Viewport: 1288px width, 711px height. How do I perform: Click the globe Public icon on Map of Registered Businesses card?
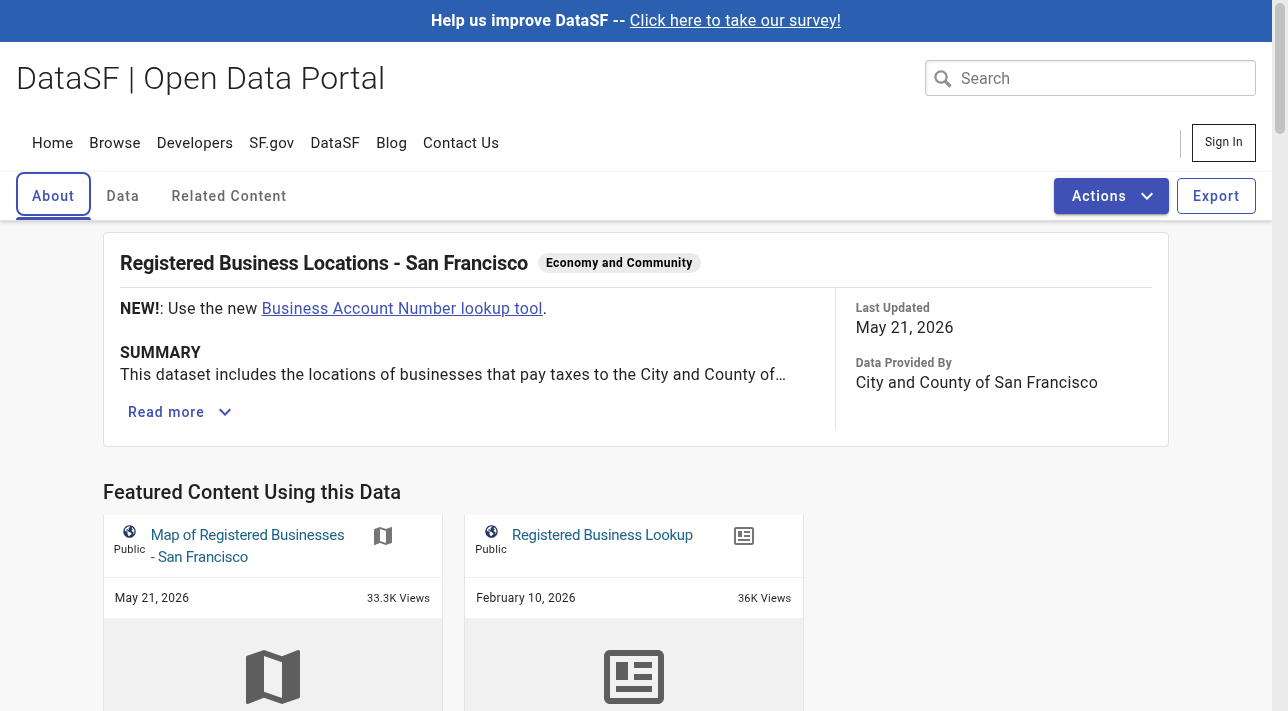pos(129,532)
